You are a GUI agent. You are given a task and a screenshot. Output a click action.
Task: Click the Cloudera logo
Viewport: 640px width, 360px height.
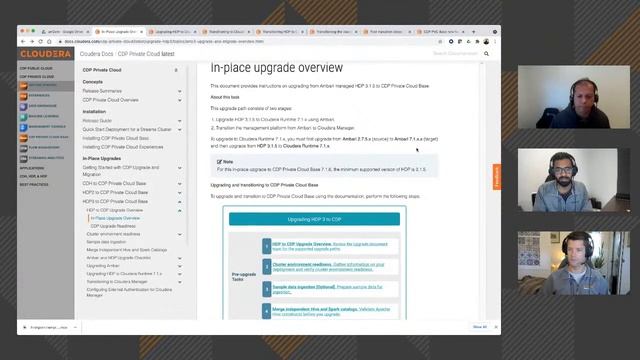coord(46,54)
